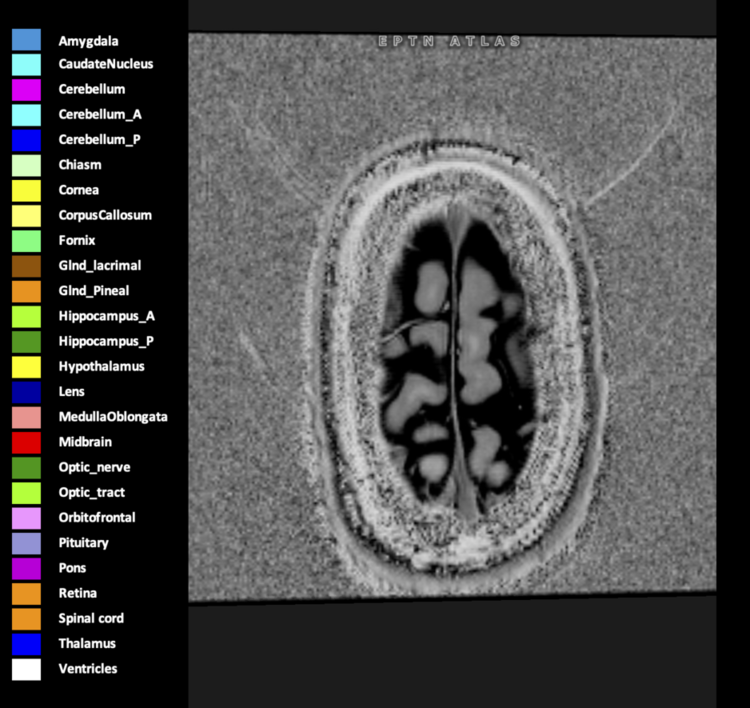Select the Pituitary label
750x708 pixels.
tap(84, 543)
